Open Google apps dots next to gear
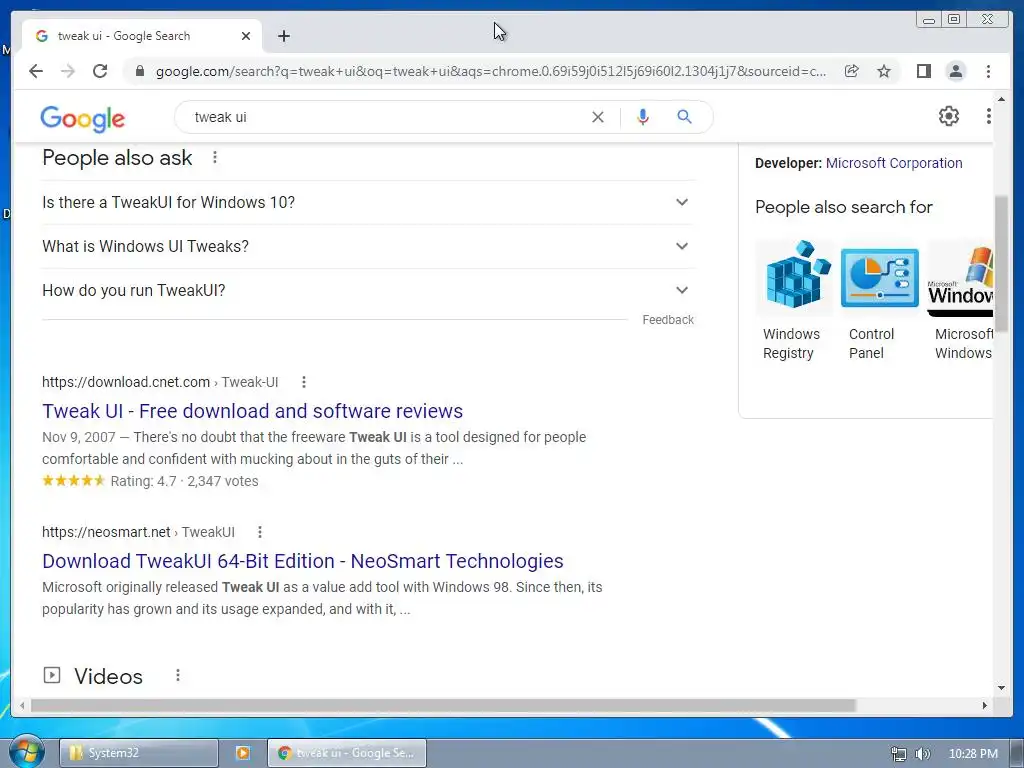Viewport: 1024px width, 768px height. [x=988, y=116]
